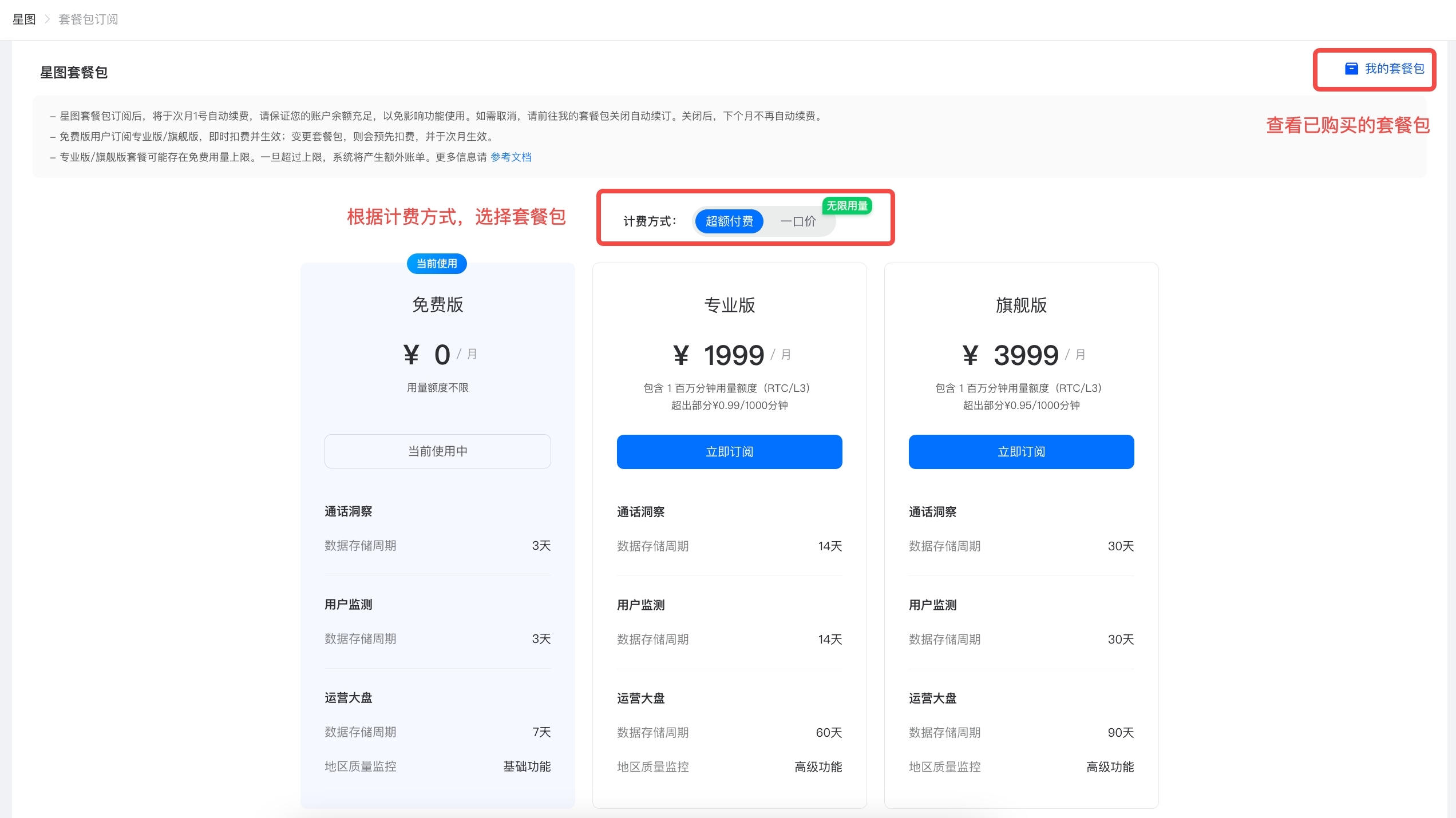Click 用户监测 heading in 专业版
This screenshot has height=818, width=1456.
pos(641,605)
